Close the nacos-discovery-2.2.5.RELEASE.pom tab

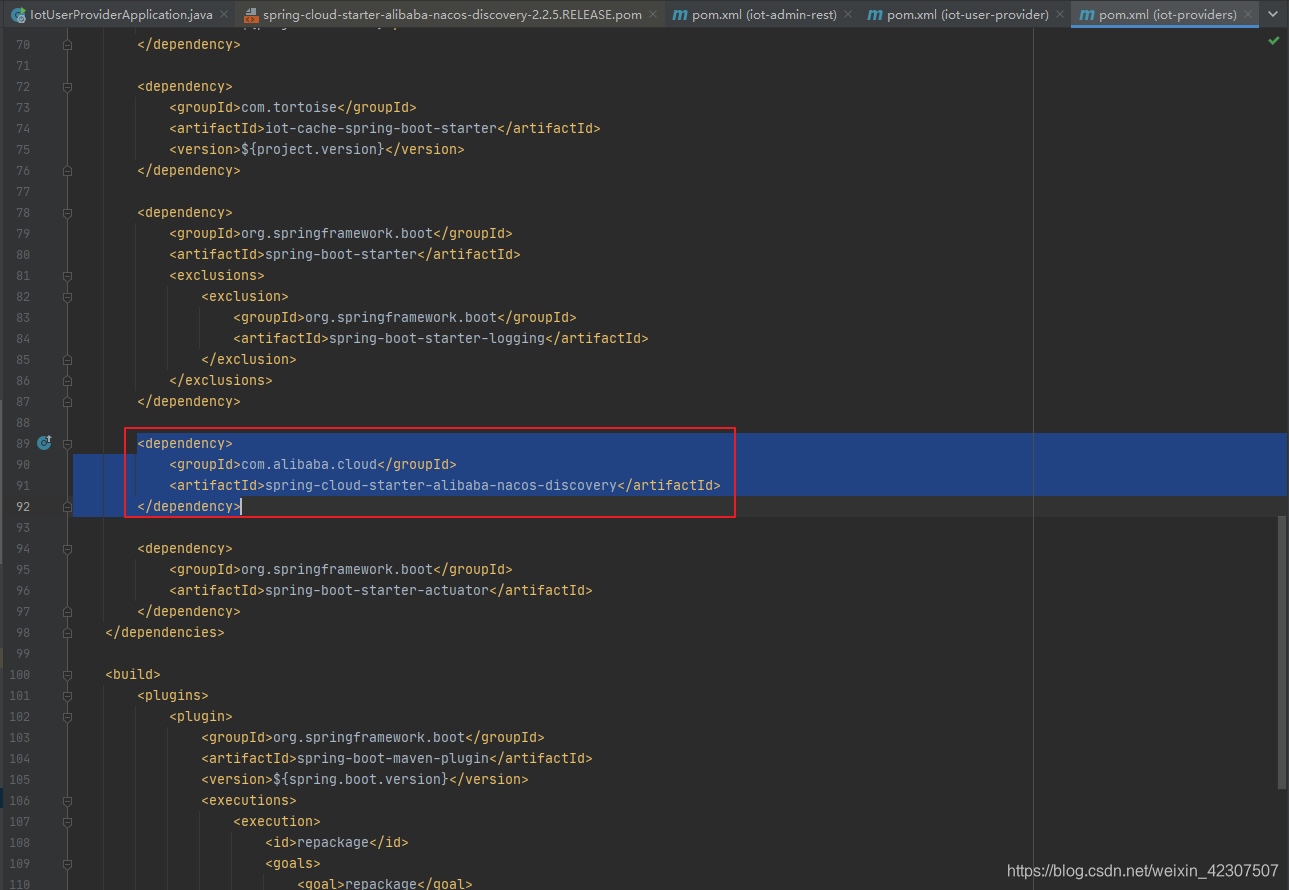[x=653, y=15]
